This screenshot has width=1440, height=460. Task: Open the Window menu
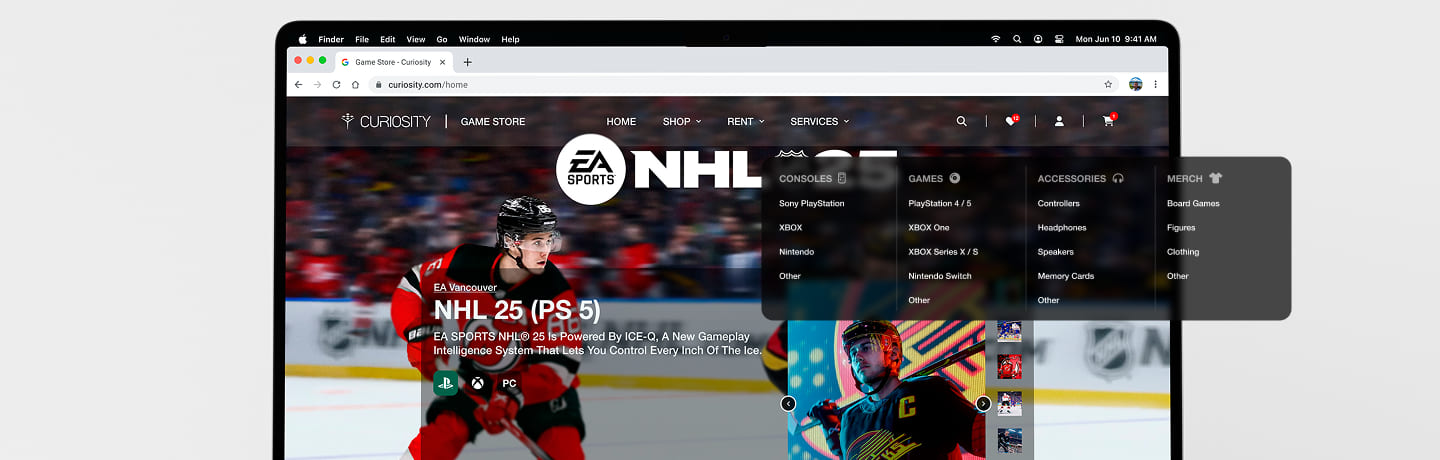474,39
